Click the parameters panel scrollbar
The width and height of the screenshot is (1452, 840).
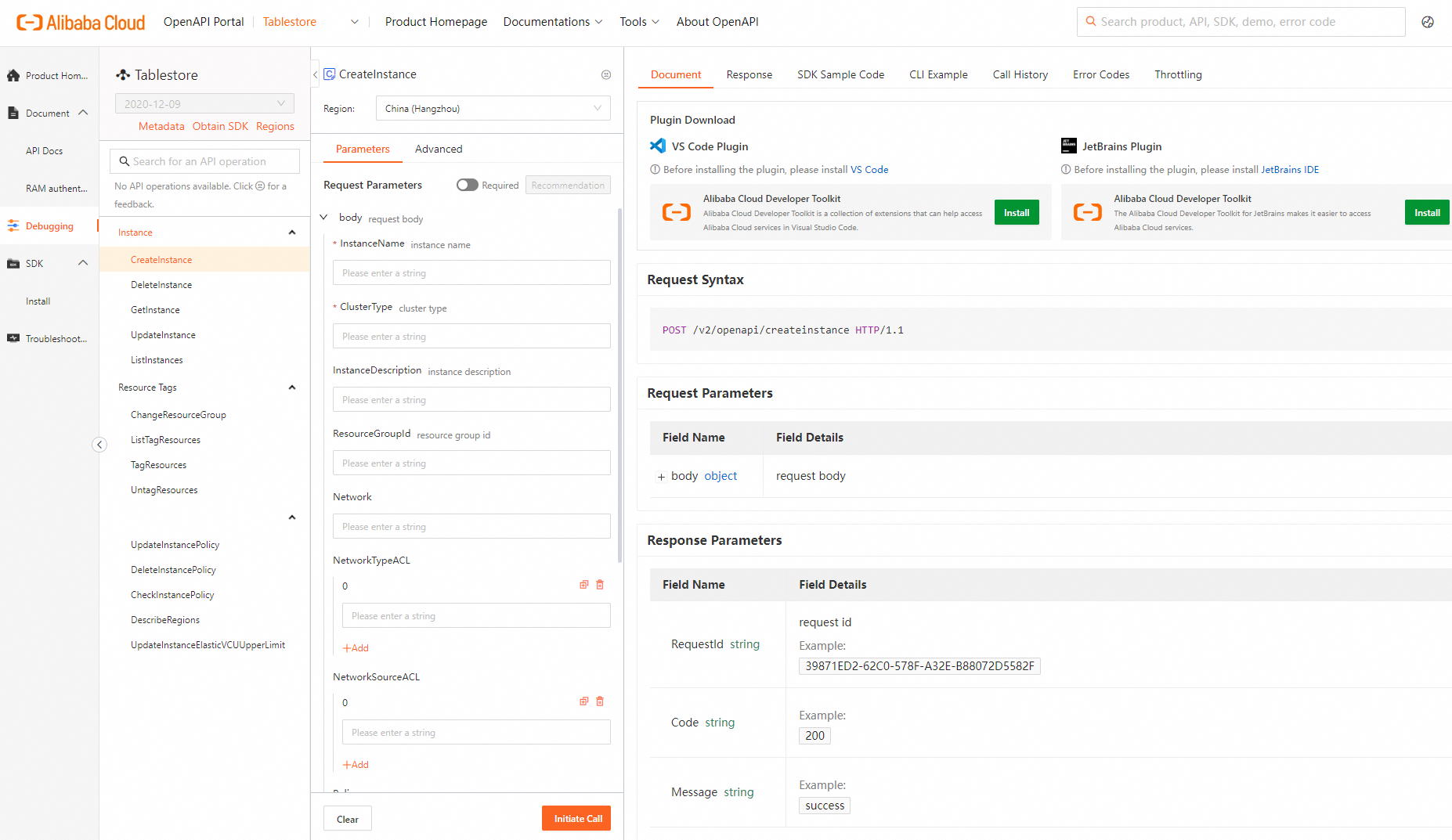620,384
